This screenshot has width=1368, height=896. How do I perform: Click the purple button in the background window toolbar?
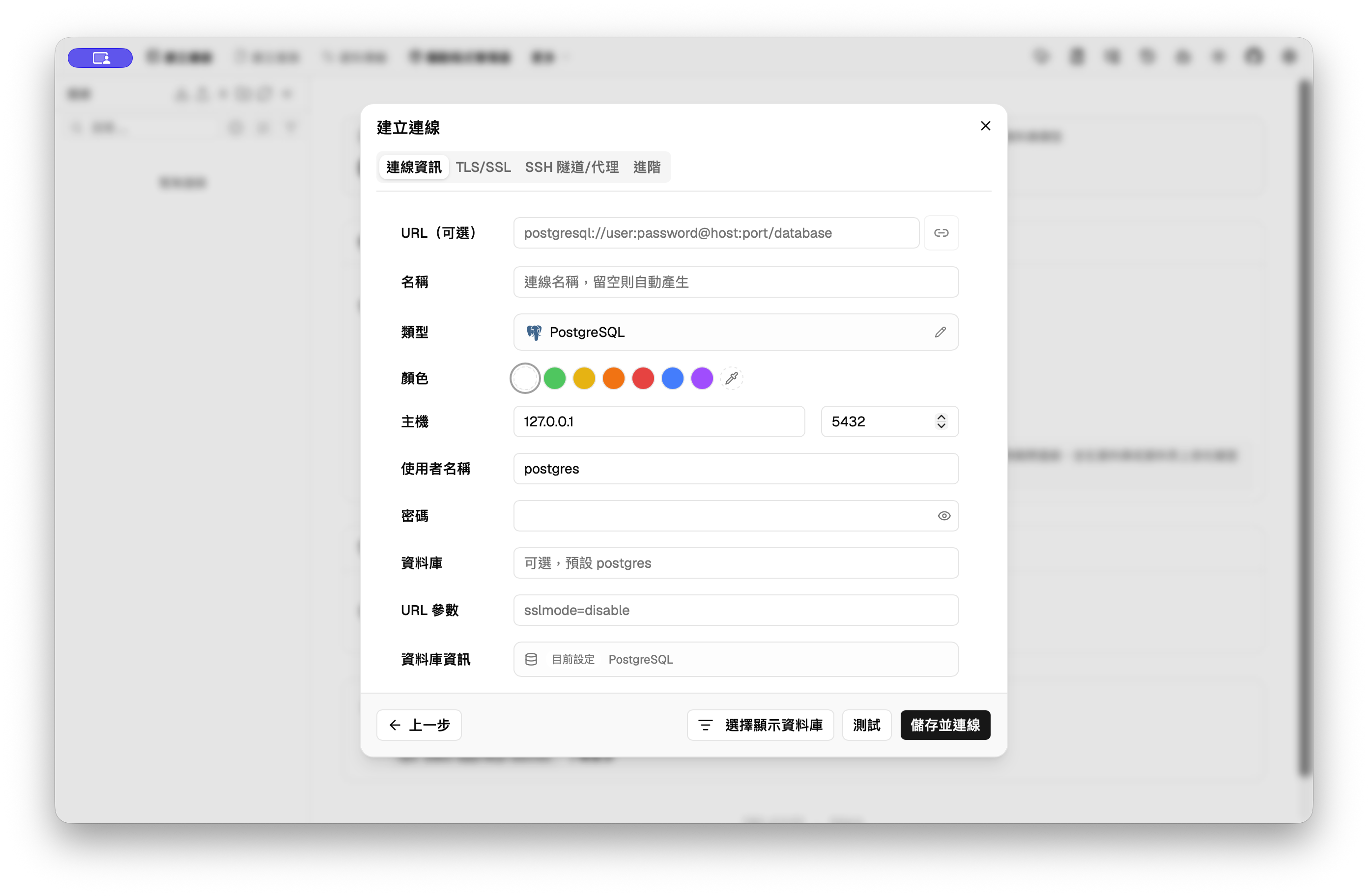pos(100,57)
